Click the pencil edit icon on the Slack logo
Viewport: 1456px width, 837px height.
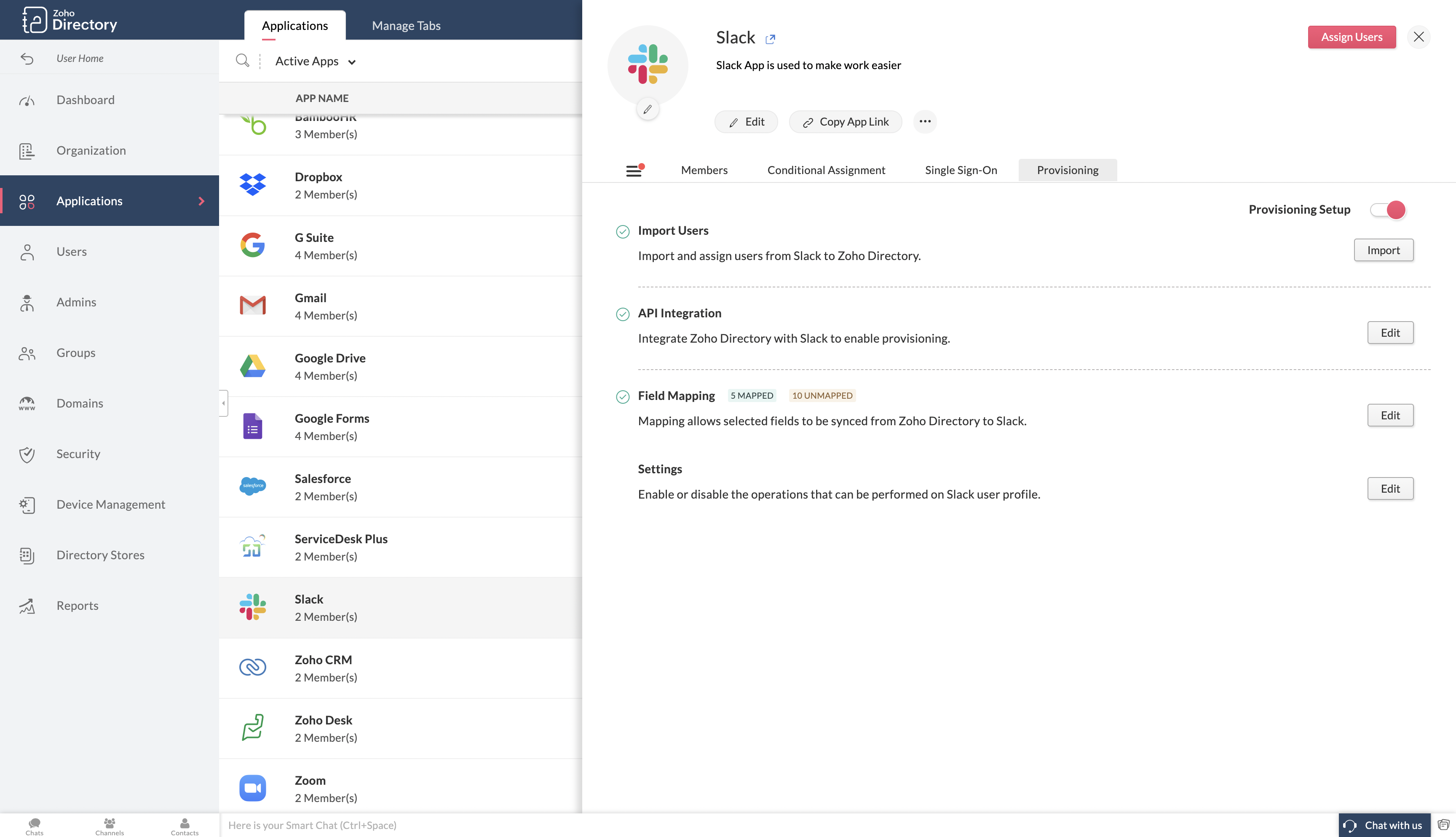(x=648, y=109)
